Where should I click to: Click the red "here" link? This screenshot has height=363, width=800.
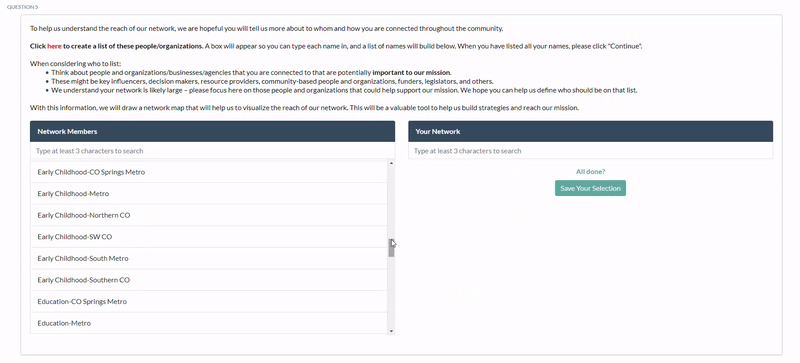pyautogui.click(x=55, y=46)
